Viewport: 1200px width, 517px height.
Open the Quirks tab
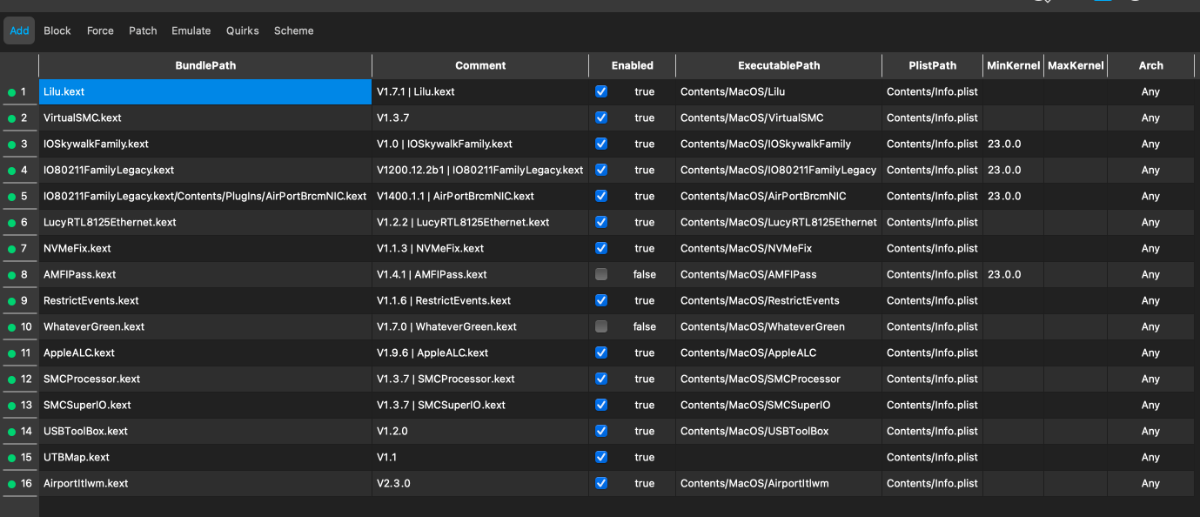(x=242, y=31)
